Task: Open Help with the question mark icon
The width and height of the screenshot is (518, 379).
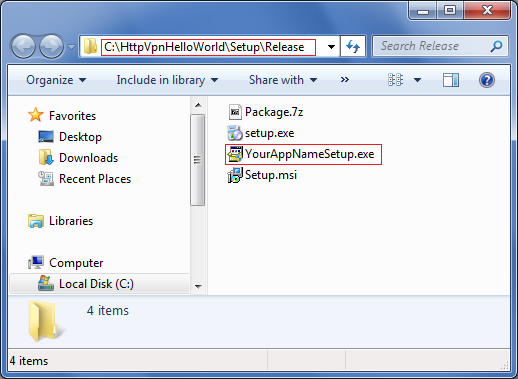Action: (x=487, y=80)
